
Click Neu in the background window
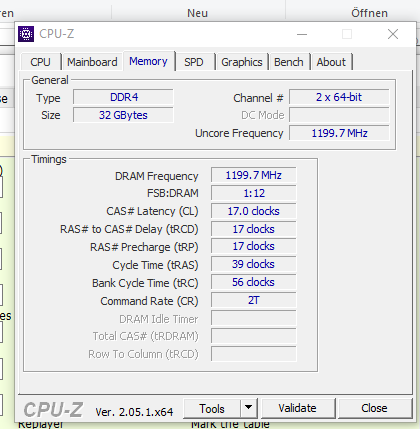tap(197, 13)
